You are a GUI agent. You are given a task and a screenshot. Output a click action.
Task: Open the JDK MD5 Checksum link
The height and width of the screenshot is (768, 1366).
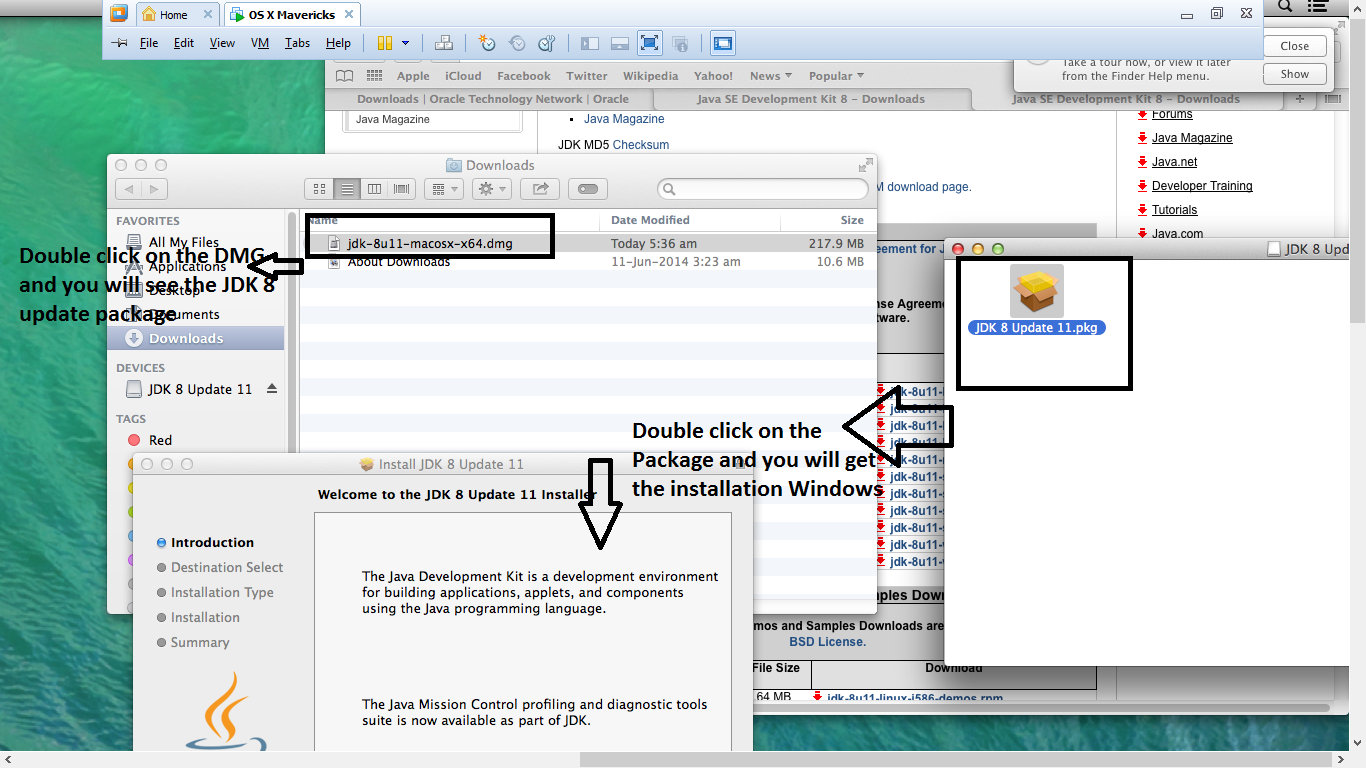coord(641,145)
